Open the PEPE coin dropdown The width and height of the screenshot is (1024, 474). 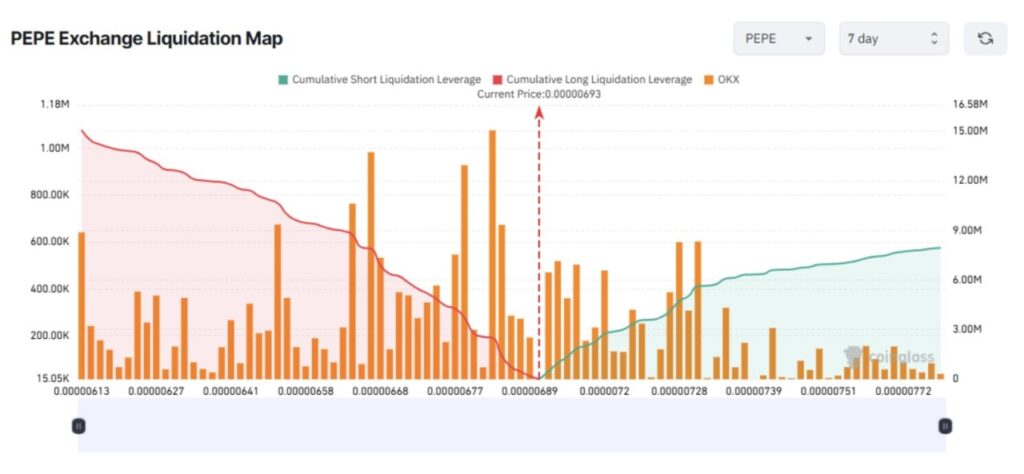coord(778,39)
